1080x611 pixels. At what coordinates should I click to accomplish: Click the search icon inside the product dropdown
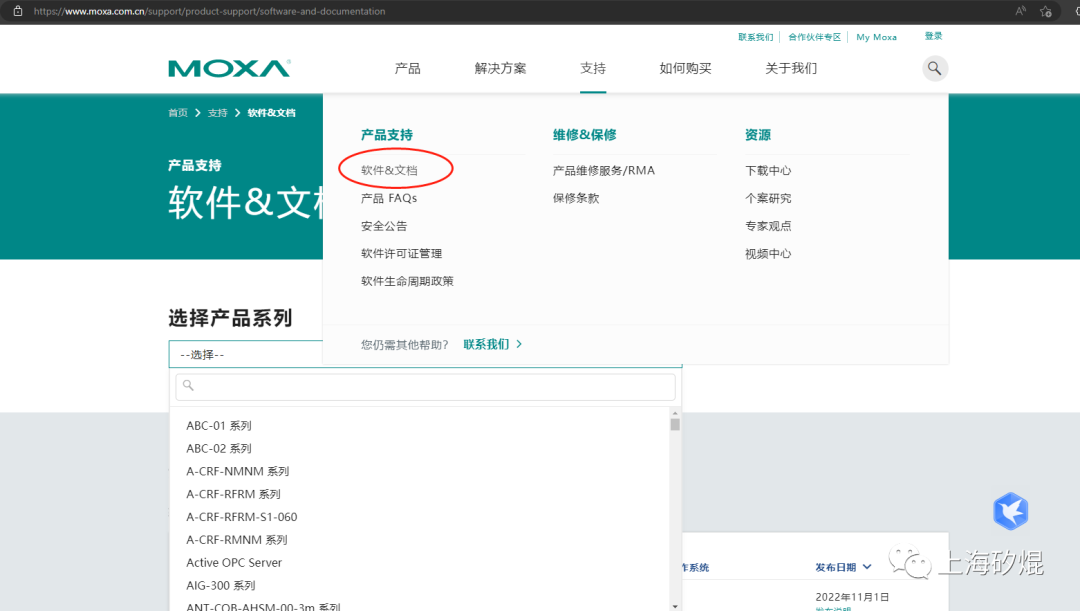187,385
